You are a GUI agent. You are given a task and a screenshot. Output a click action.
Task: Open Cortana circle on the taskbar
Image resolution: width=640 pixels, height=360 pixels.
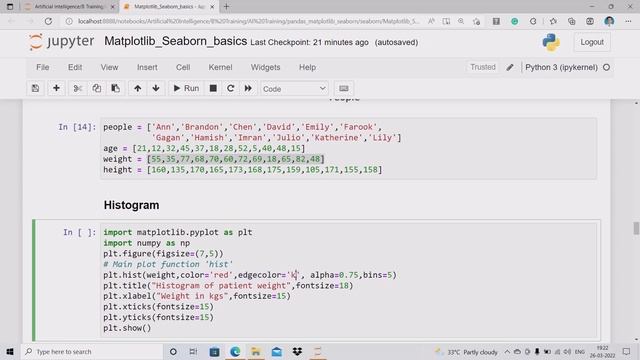173,351
